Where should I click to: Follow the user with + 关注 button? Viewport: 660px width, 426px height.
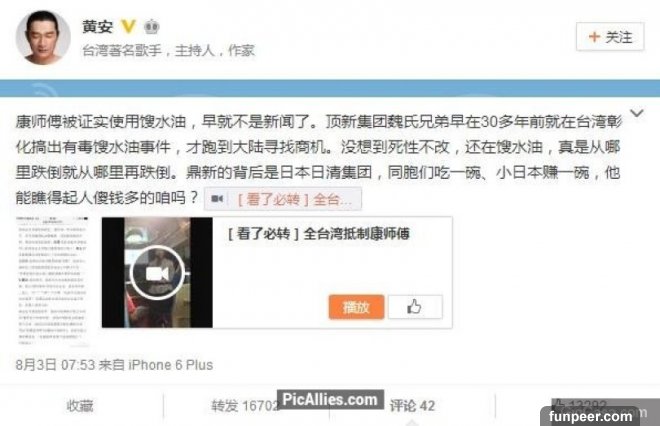click(610, 37)
